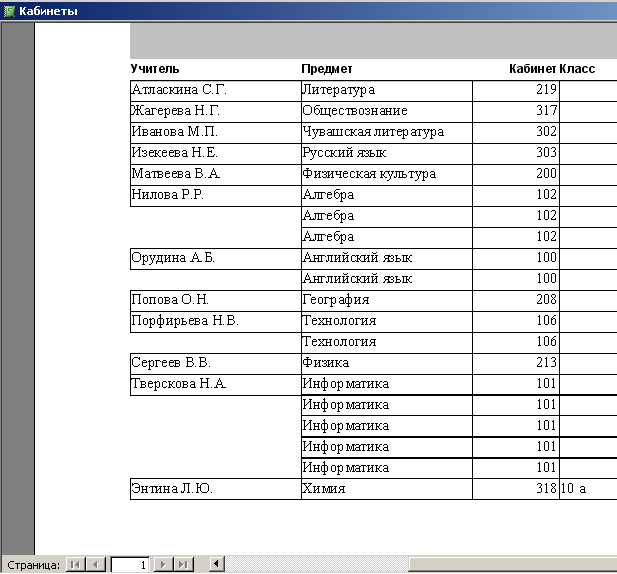This screenshot has width=617, height=574.
Task: Click teacher cell Орудина А.Б.
Action: tap(216, 259)
